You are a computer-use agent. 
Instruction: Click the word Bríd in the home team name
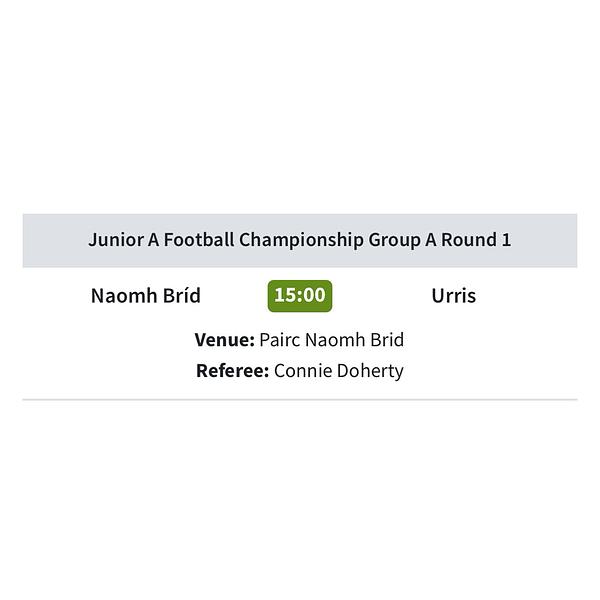pyautogui.click(x=182, y=295)
